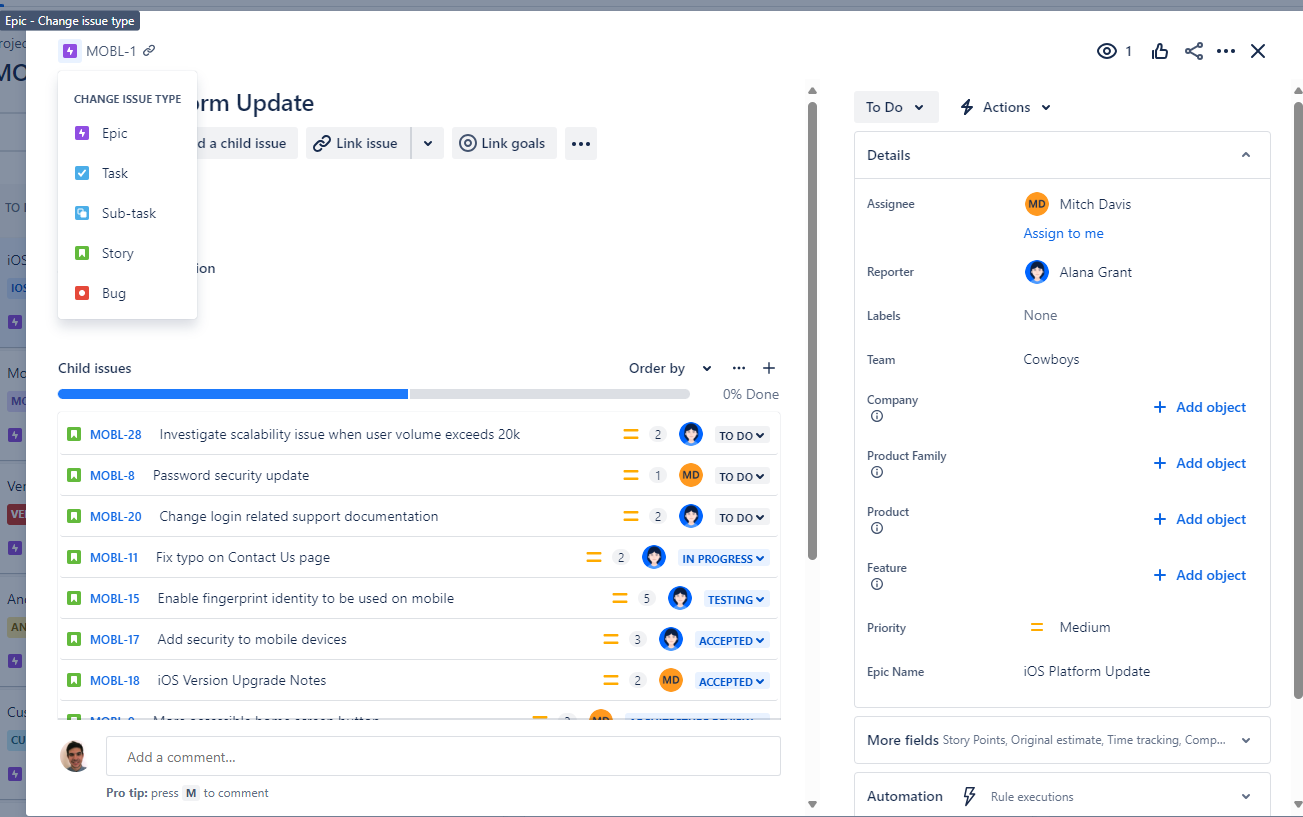Click the Assign to me link
The height and width of the screenshot is (817, 1303).
1063,233
